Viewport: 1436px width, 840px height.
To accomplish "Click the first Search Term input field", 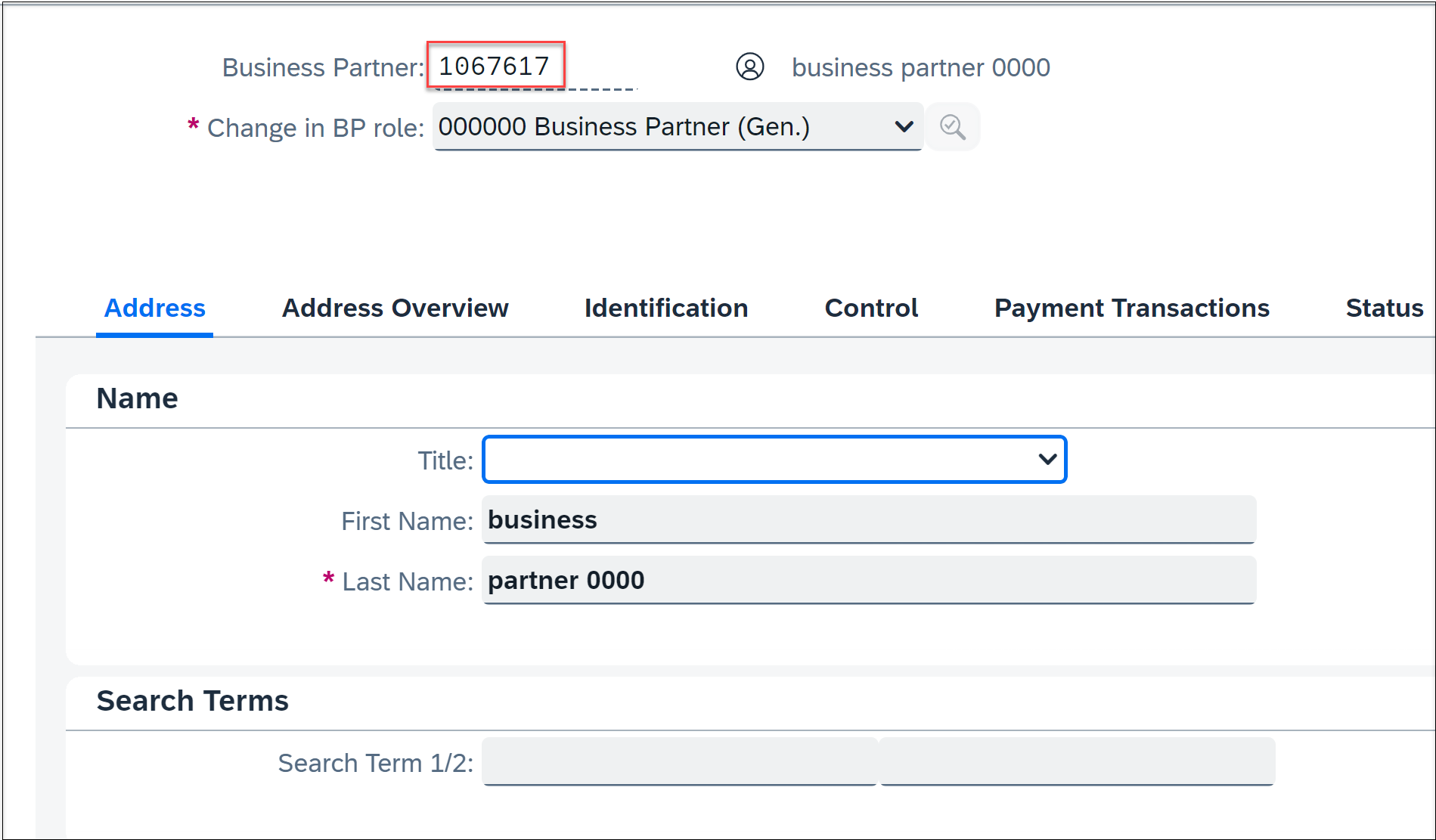I will click(x=679, y=761).
